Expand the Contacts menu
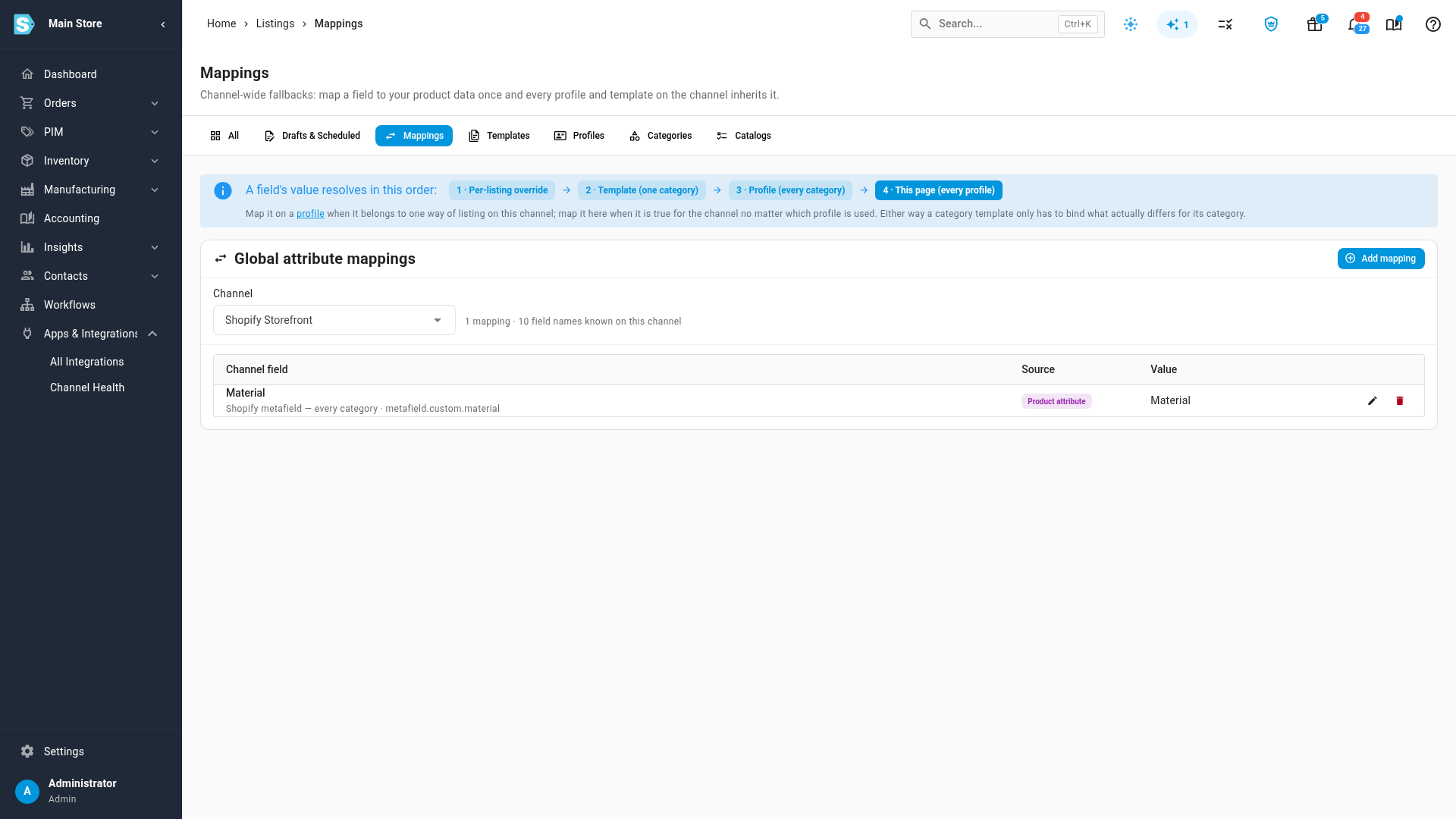 click(91, 276)
